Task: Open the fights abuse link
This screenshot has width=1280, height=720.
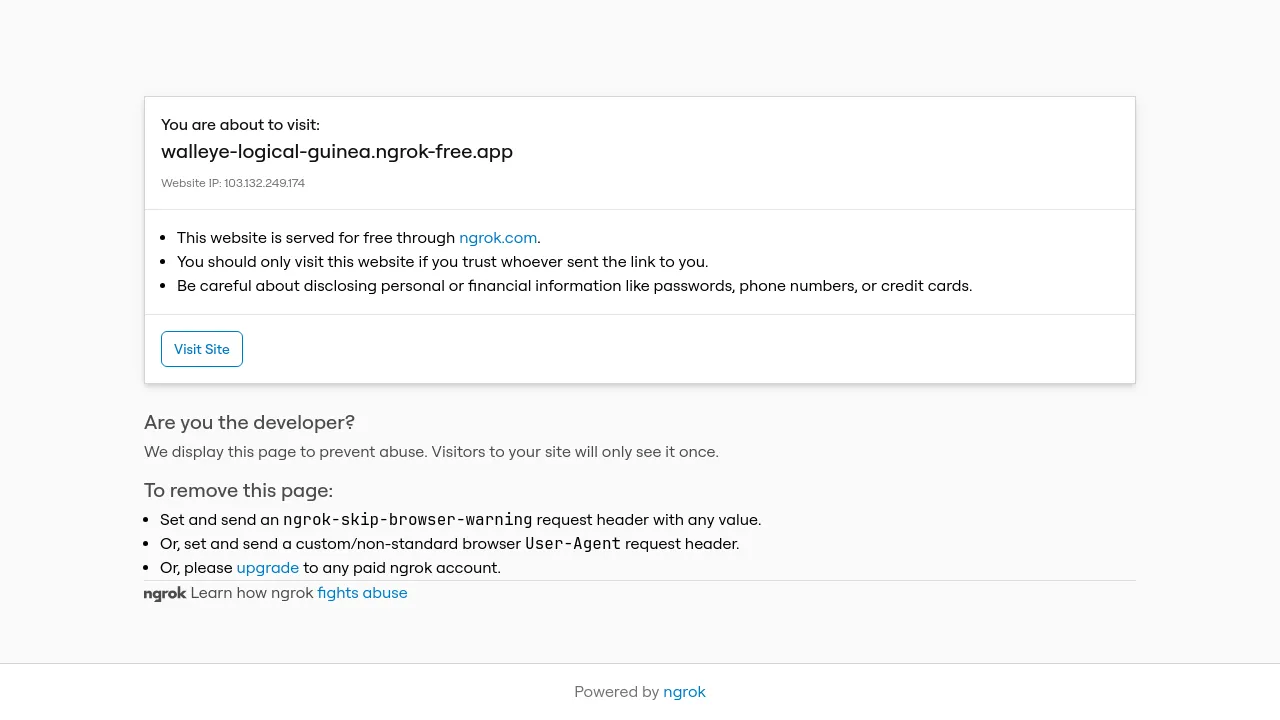Action: pos(362,593)
